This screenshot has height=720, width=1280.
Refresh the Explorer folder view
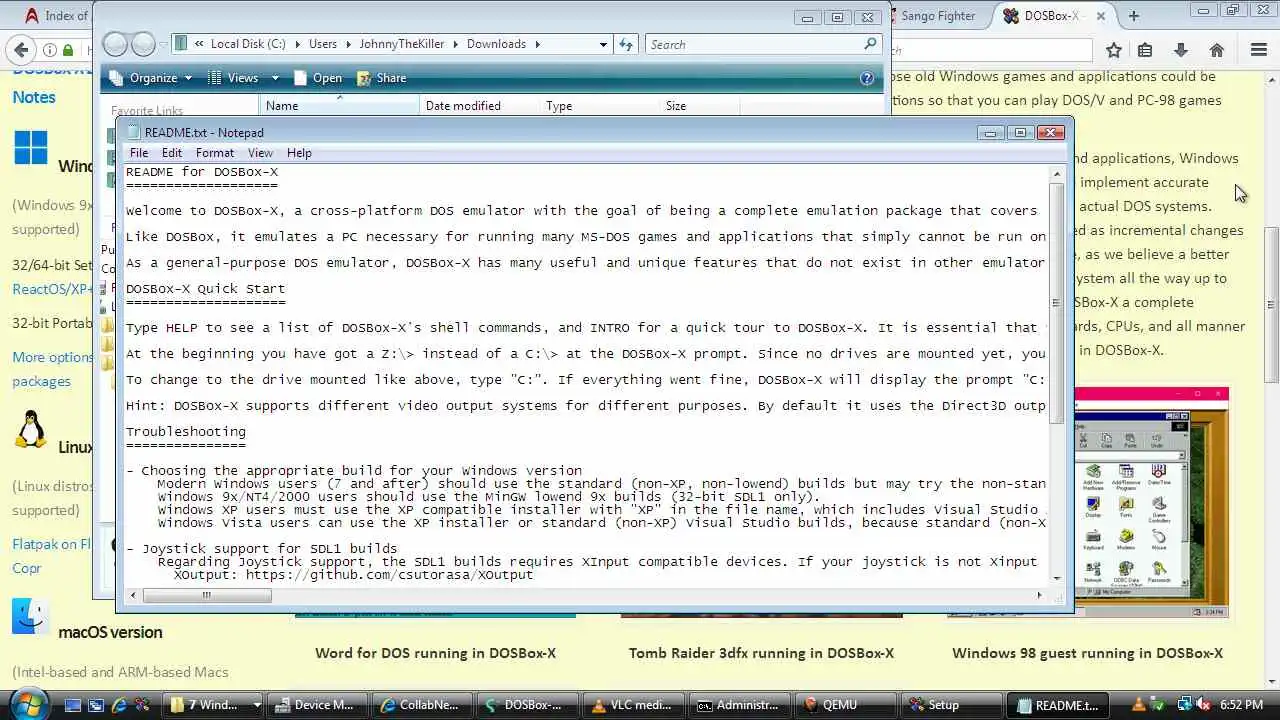click(x=626, y=44)
